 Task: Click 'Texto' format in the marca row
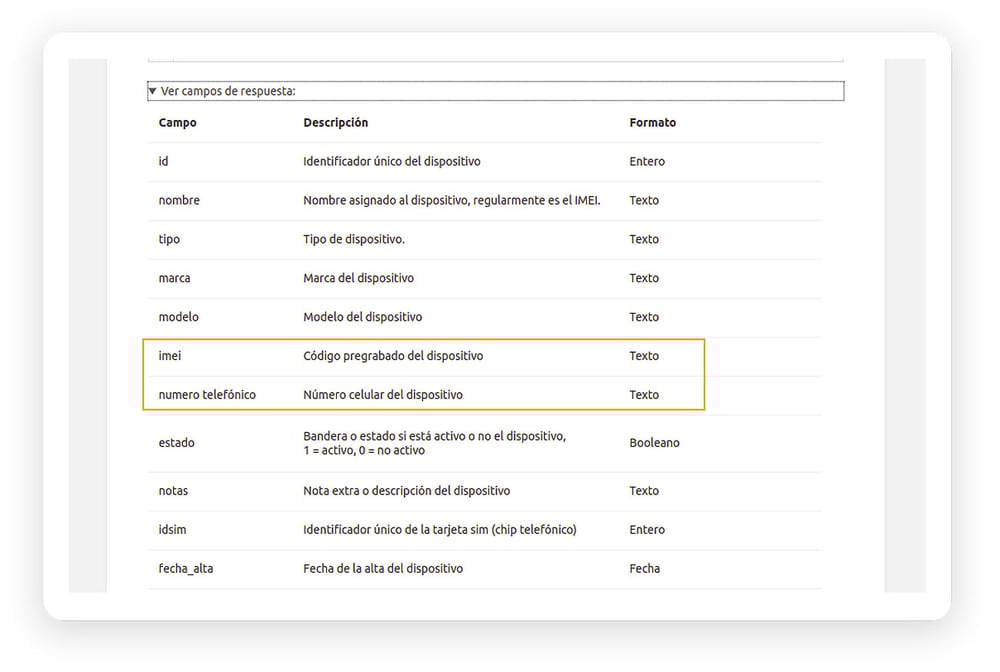[x=643, y=278]
